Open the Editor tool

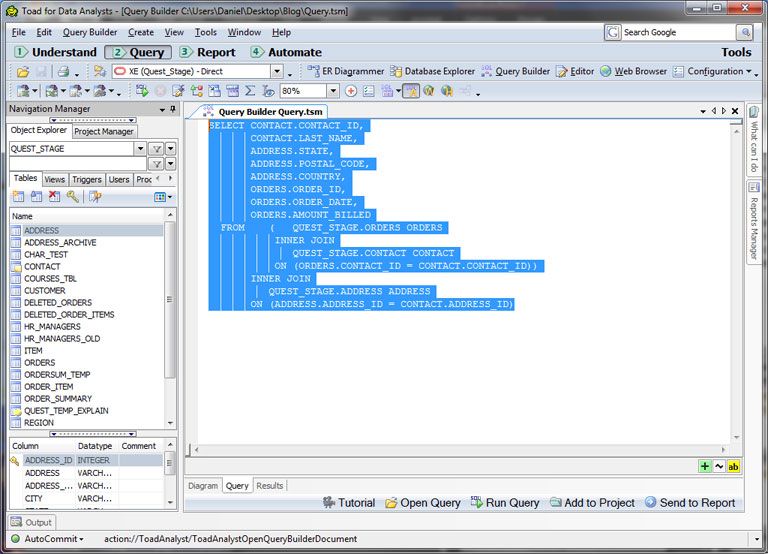575,72
